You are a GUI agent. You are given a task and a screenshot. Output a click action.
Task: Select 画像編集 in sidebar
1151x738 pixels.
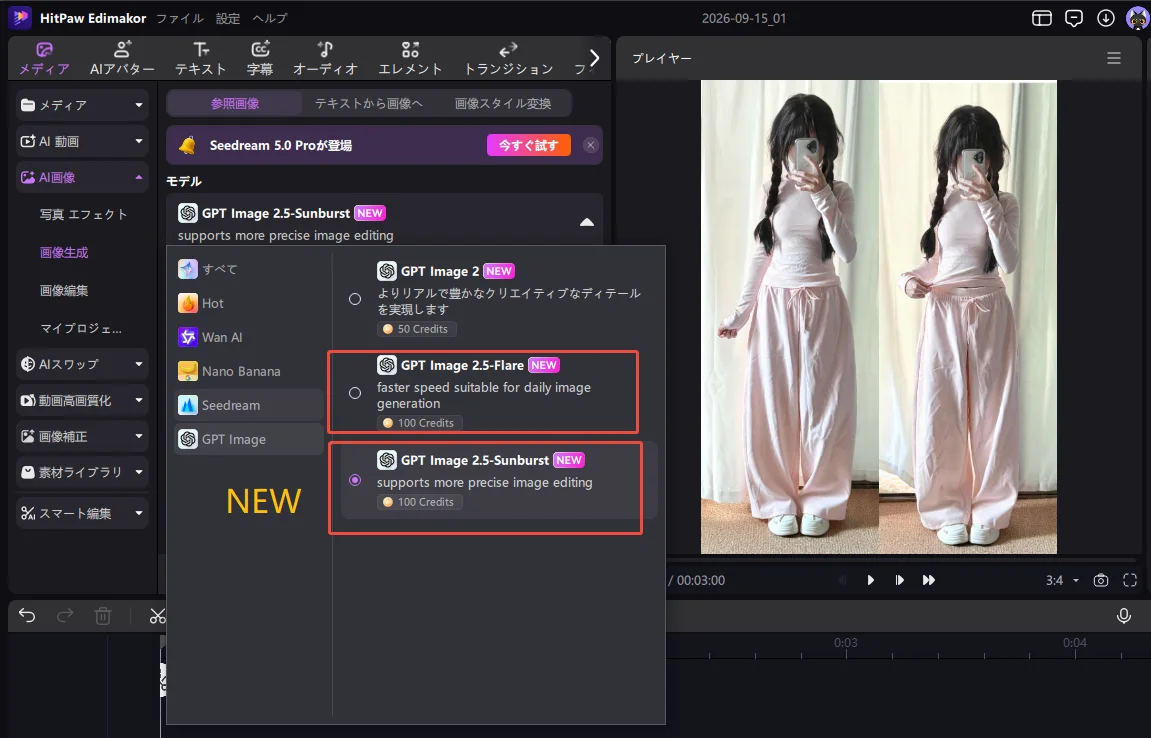(64, 291)
